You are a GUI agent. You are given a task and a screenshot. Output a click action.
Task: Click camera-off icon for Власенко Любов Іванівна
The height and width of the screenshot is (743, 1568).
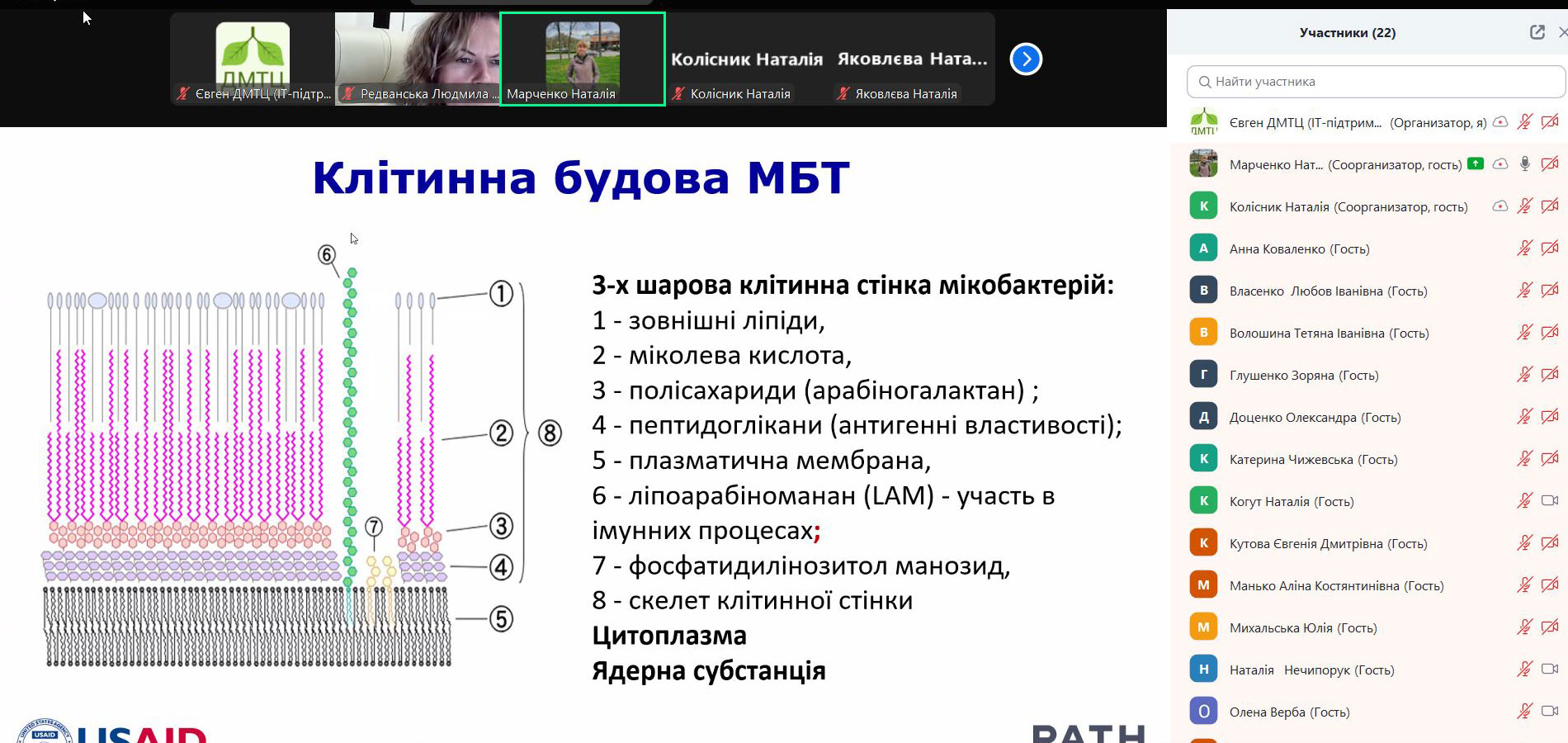[x=1550, y=291]
